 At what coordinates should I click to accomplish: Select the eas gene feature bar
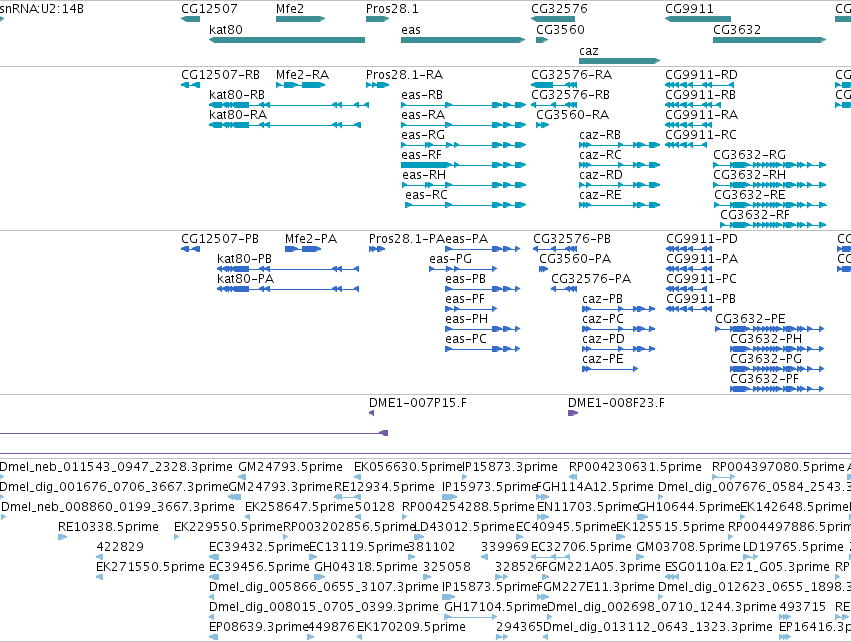tap(463, 40)
